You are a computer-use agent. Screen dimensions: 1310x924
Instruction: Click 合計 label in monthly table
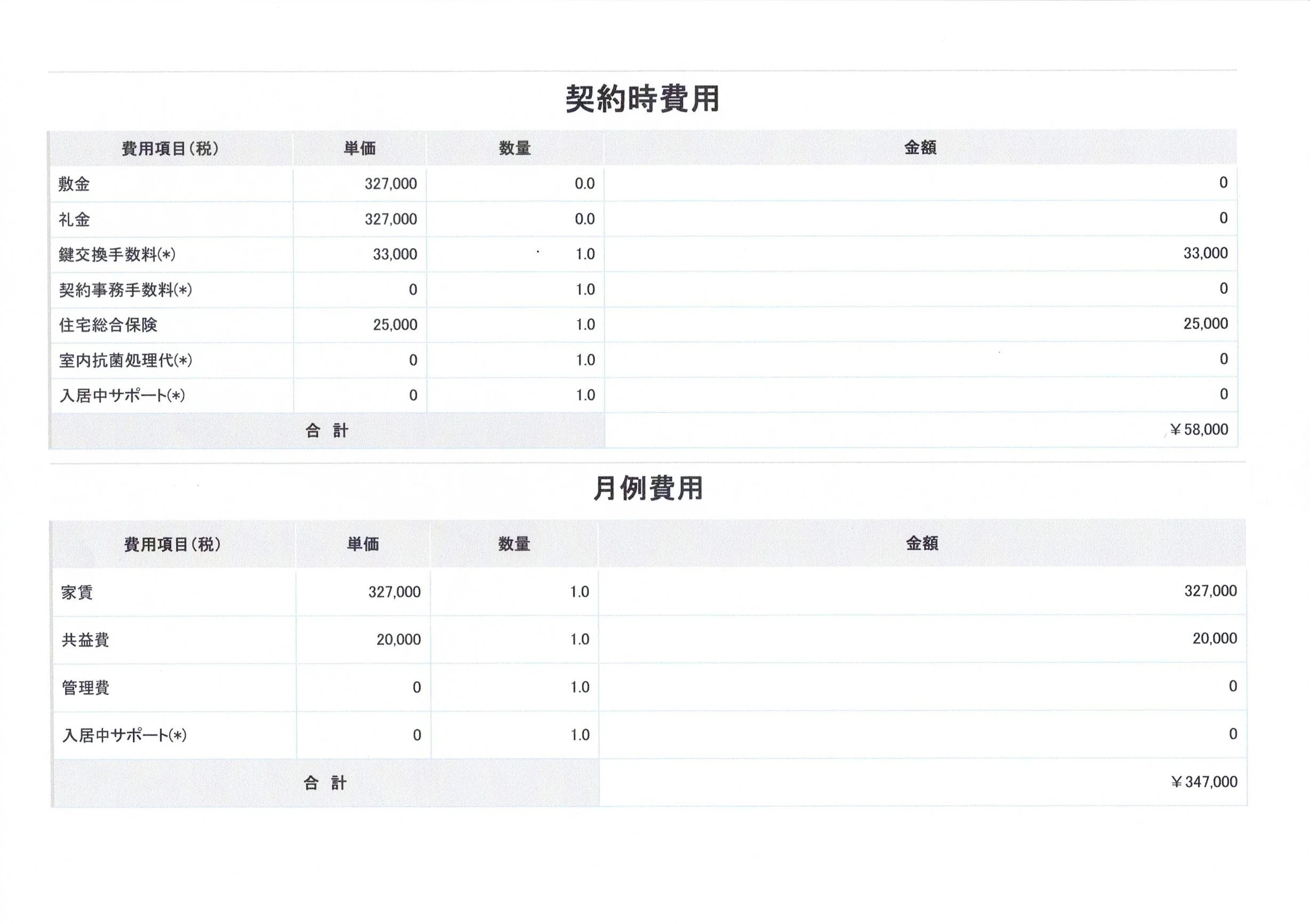point(325,783)
